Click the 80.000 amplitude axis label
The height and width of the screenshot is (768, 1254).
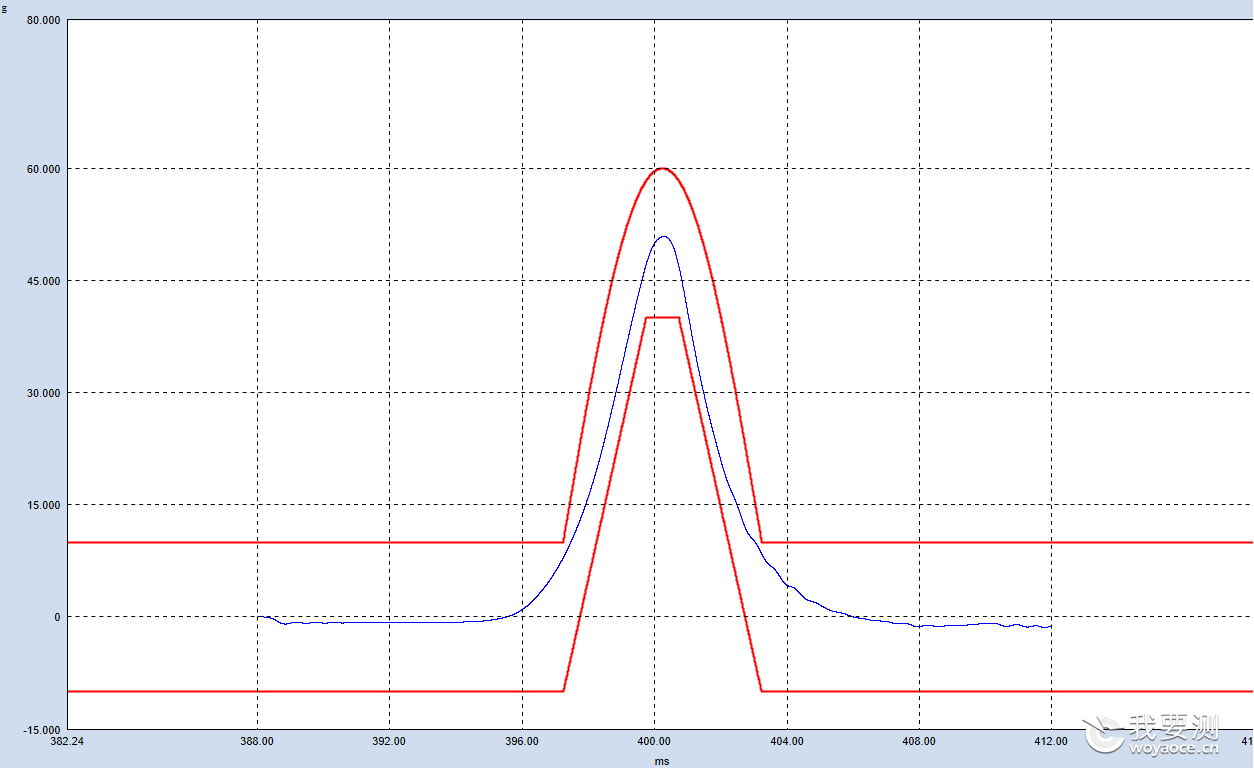coord(44,20)
